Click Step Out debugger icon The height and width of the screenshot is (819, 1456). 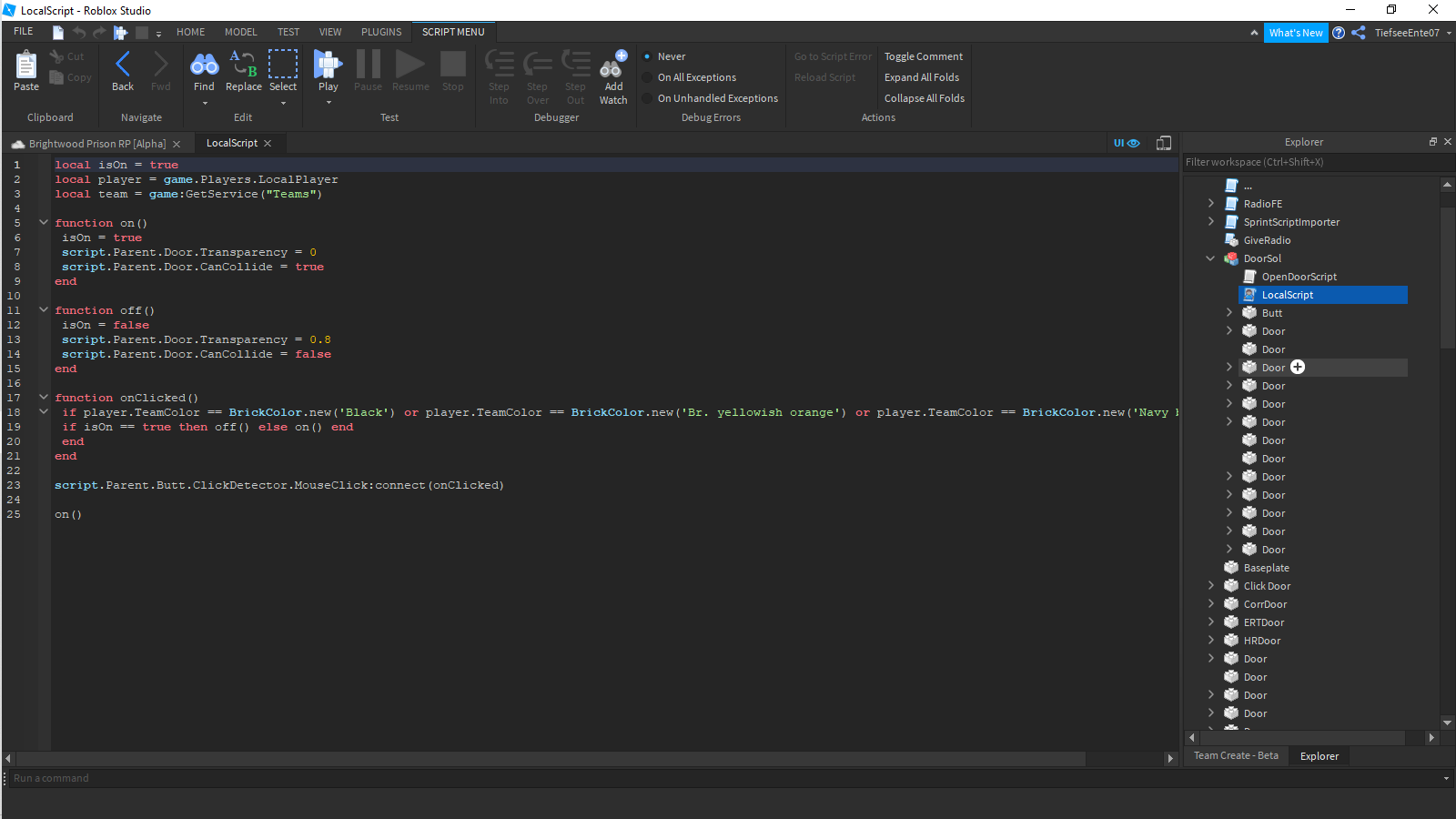click(x=576, y=64)
